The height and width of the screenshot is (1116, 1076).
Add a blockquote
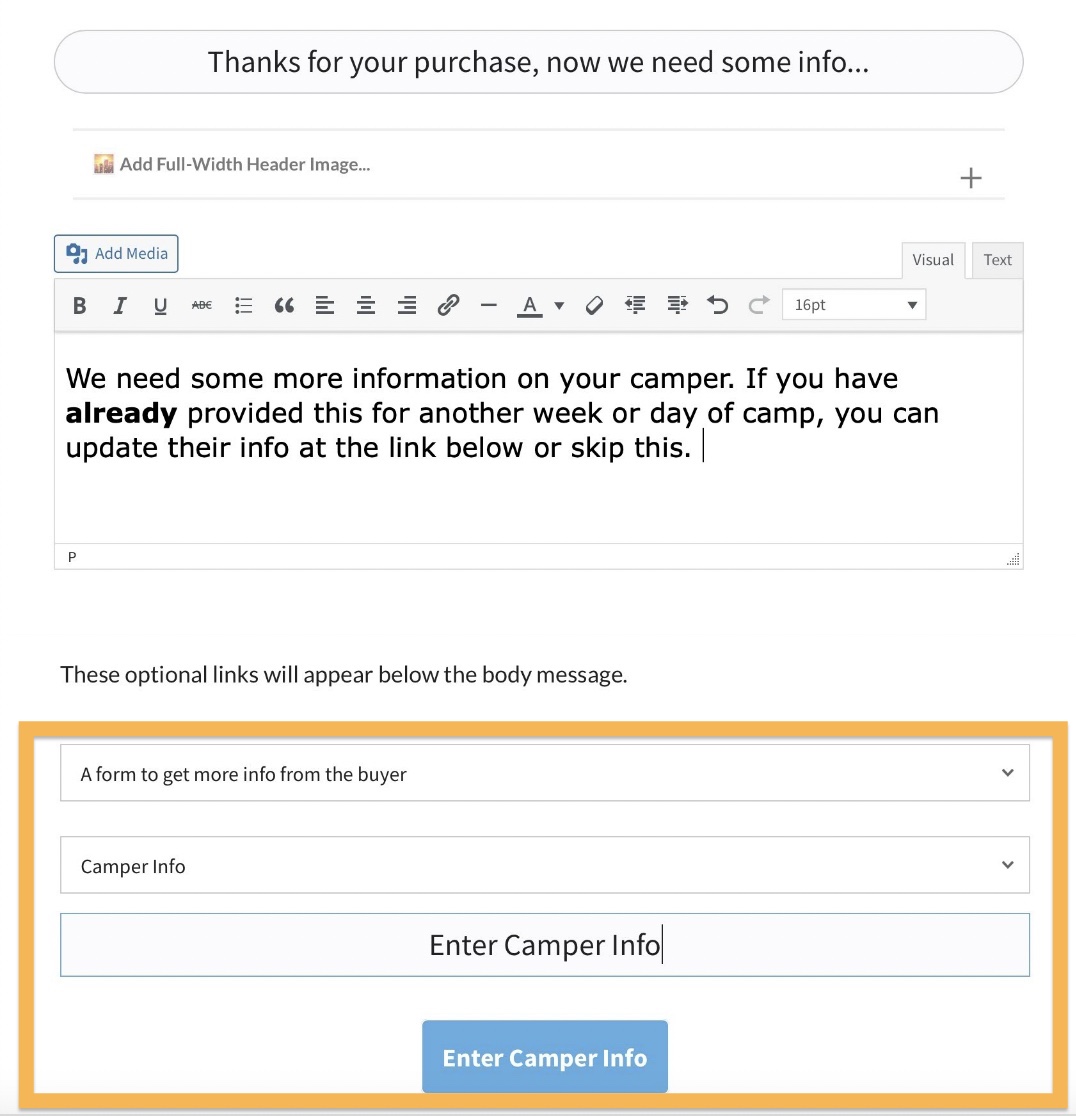(284, 306)
